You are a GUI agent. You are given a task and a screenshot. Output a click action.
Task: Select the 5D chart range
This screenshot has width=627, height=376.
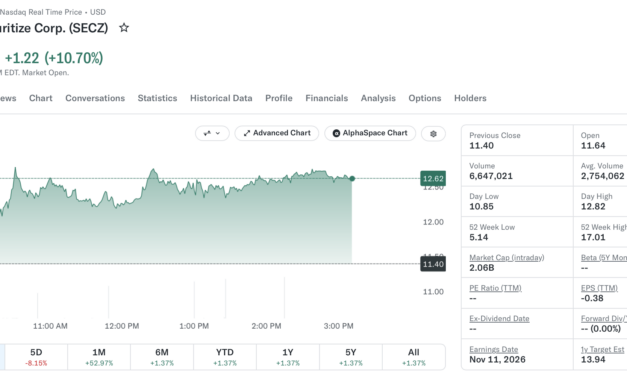[36, 357]
